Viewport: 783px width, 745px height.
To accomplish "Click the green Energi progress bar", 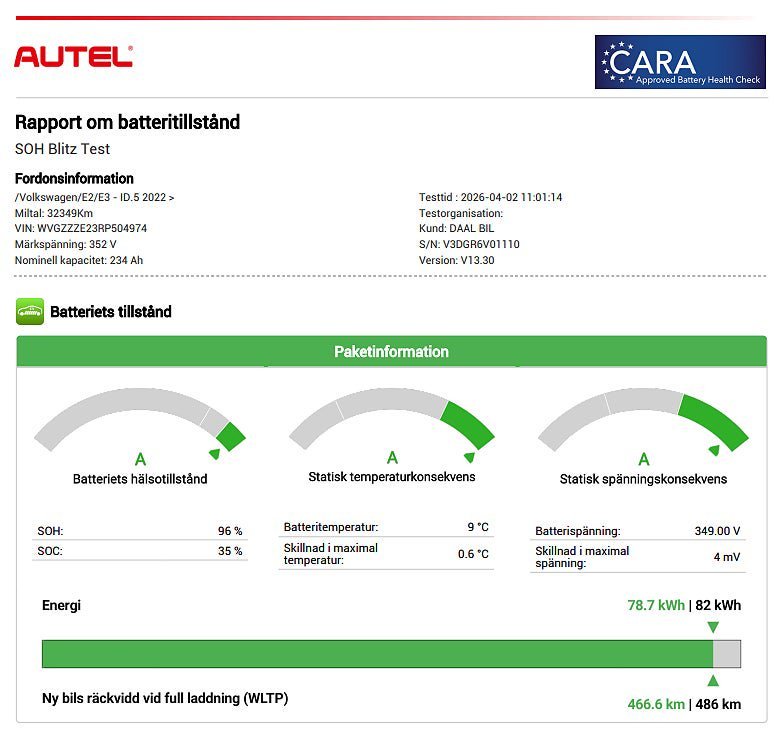I will (x=377, y=654).
